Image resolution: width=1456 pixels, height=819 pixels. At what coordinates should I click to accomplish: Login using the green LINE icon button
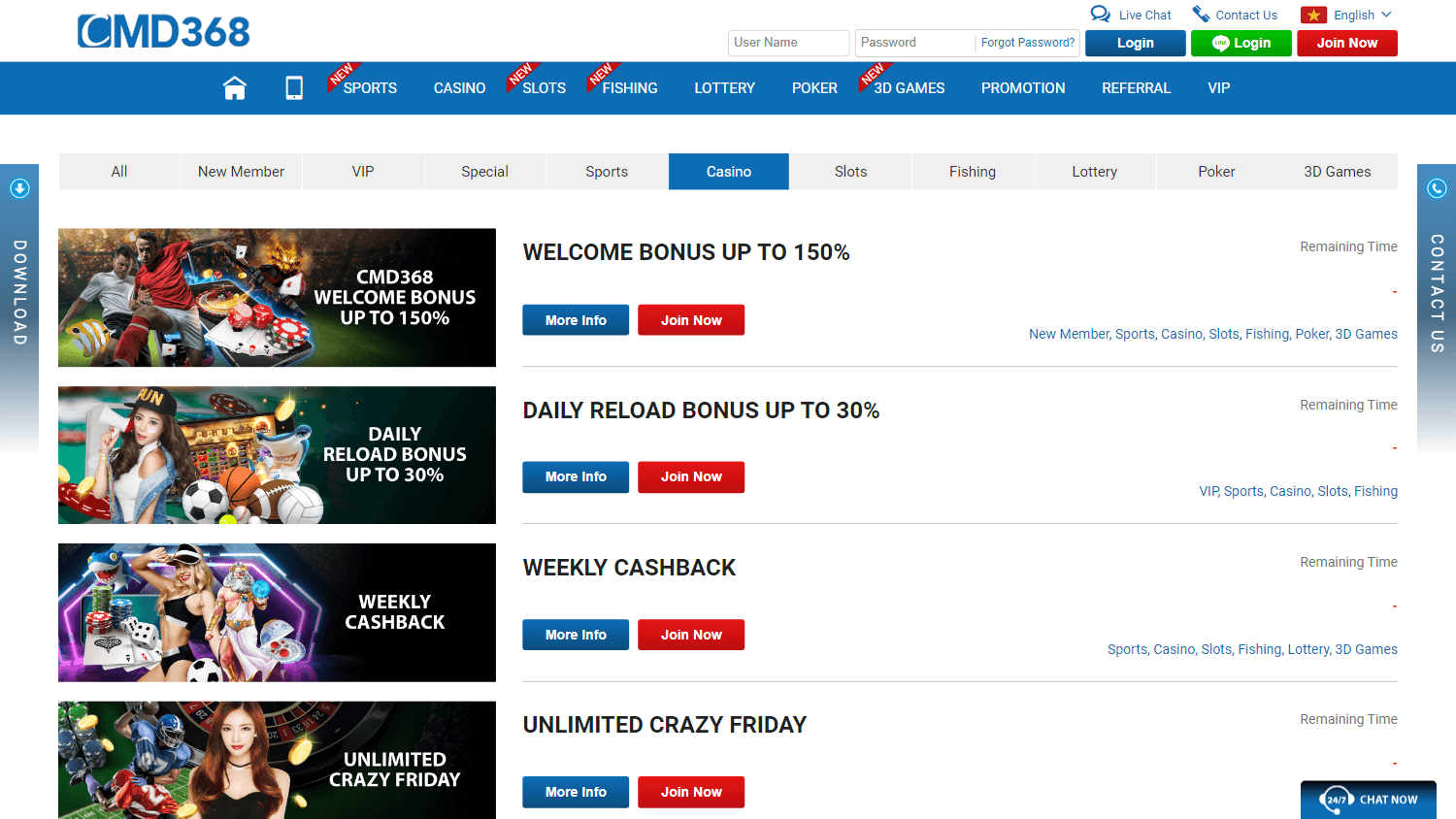pos(1241,43)
